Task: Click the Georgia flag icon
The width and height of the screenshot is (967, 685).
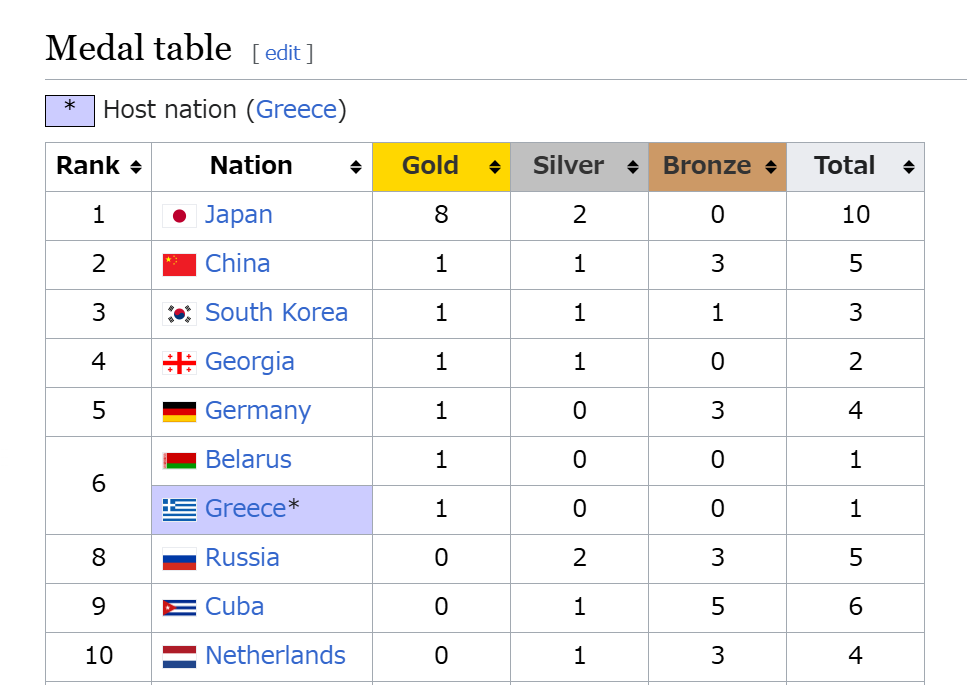Action: click(x=179, y=363)
